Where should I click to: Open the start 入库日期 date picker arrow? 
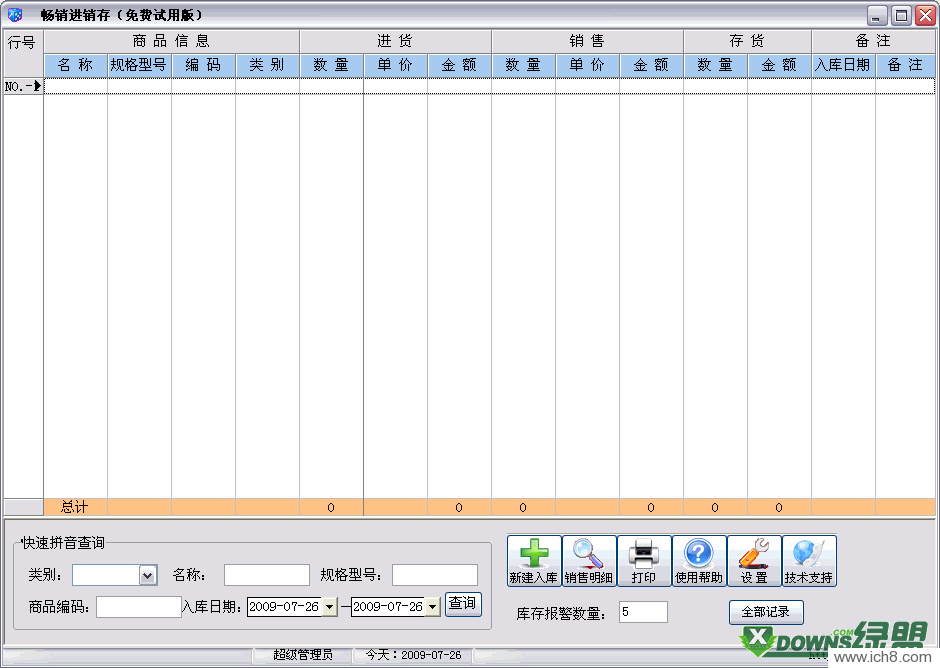(330, 607)
